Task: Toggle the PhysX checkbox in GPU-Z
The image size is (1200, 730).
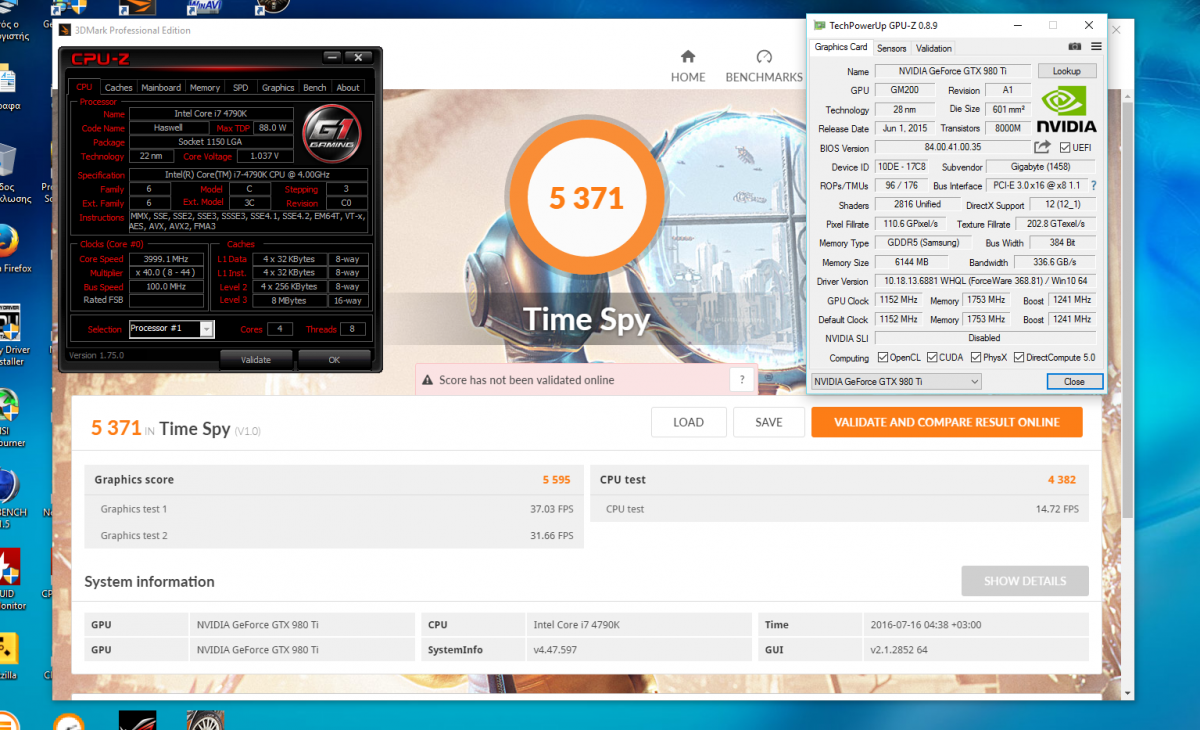Action: [x=976, y=358]
